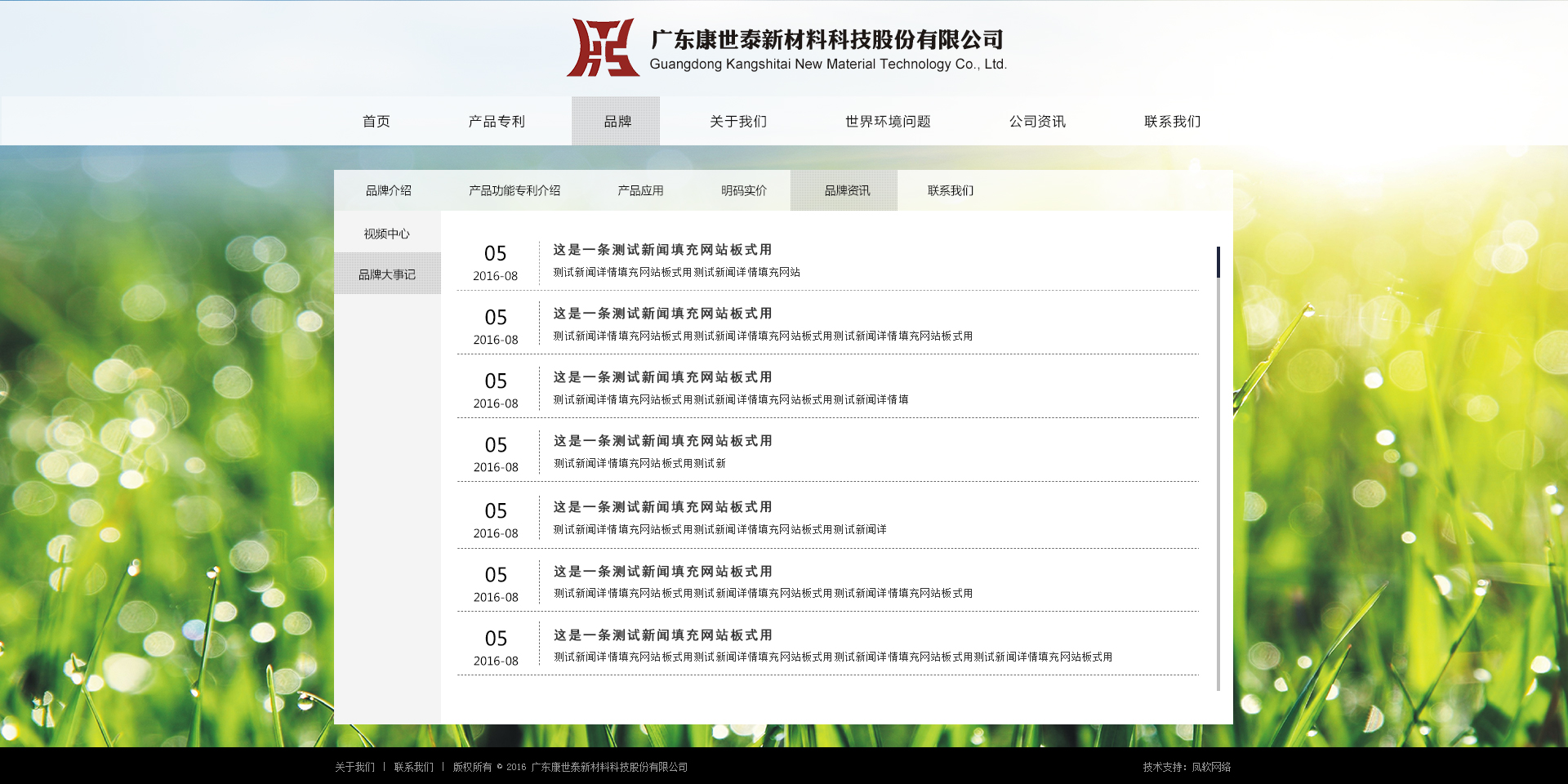Select the 品牌资讯 sub-tab
The height and width of the screenshot is (784, 1568).
tap(847, 191)
